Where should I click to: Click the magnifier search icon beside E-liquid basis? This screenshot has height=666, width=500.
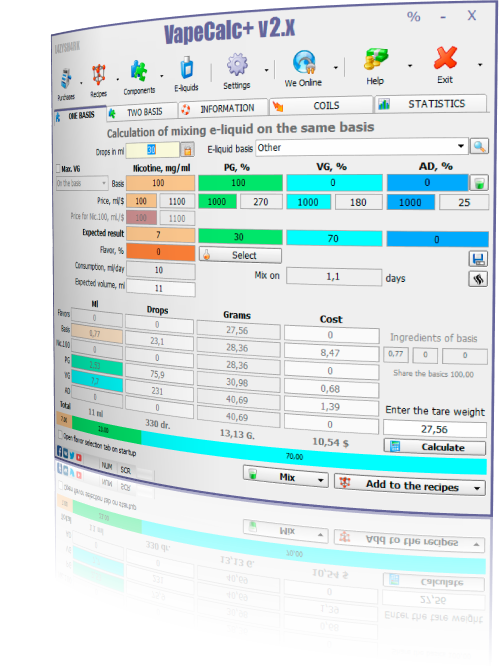pos(479,146)
